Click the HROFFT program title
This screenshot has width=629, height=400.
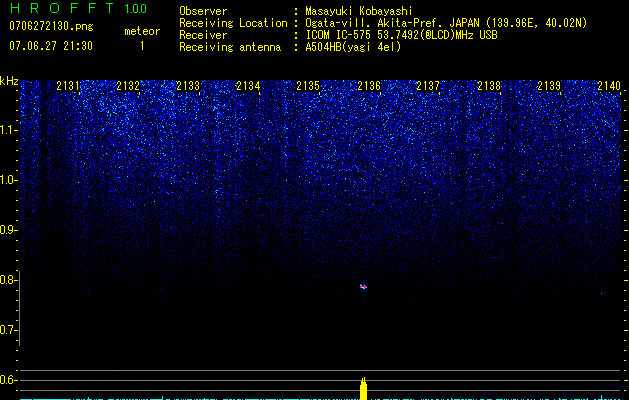pyautogui.click(x=62, y=8)
